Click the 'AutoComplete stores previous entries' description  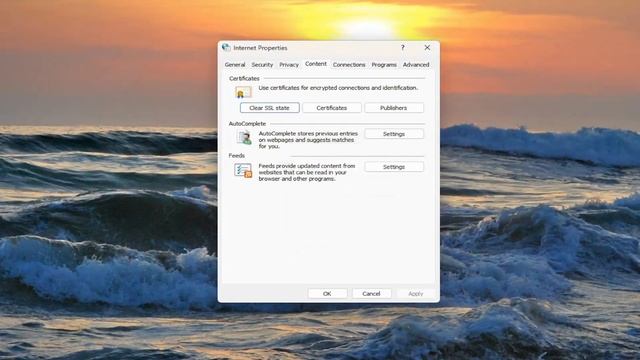click(x=308, y=140)
